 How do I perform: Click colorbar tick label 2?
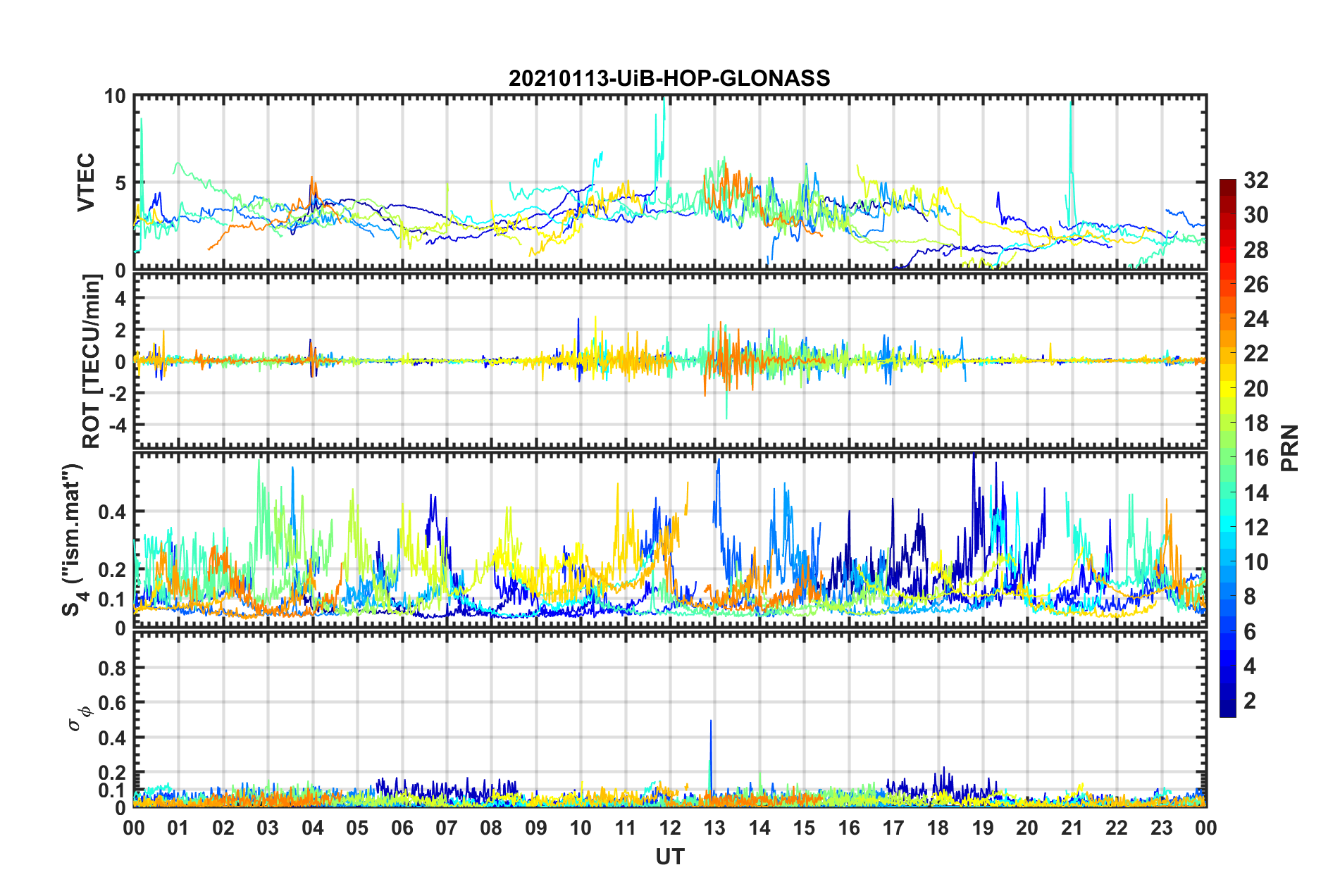(x=1250, y=700)
